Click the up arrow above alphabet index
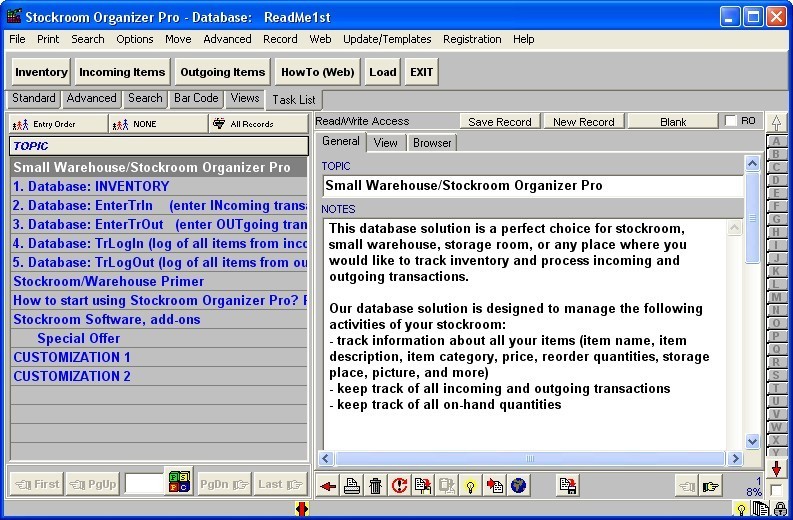793x520 pixels. pos(776,122)
